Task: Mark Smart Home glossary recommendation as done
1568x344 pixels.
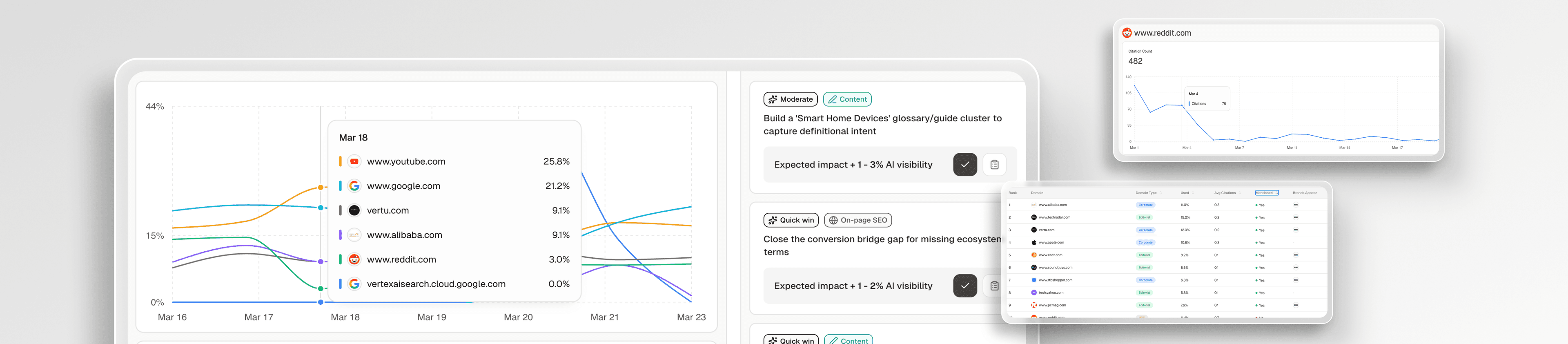Action: coord(965,164)
